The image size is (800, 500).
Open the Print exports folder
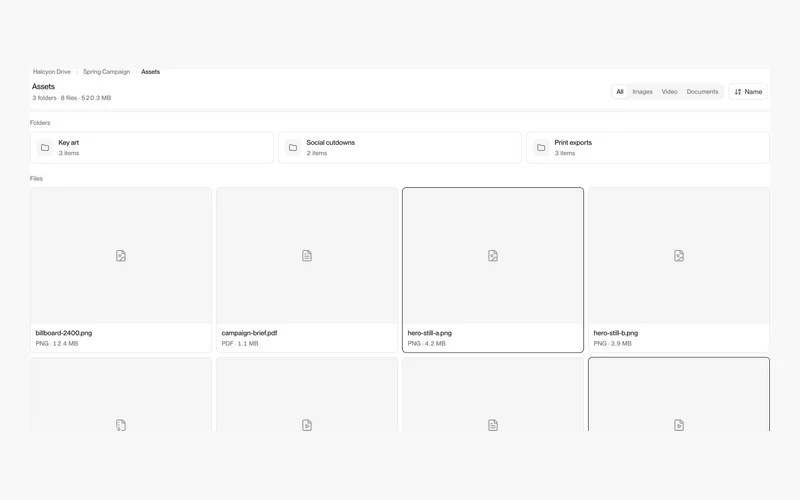tap(648, 147)
